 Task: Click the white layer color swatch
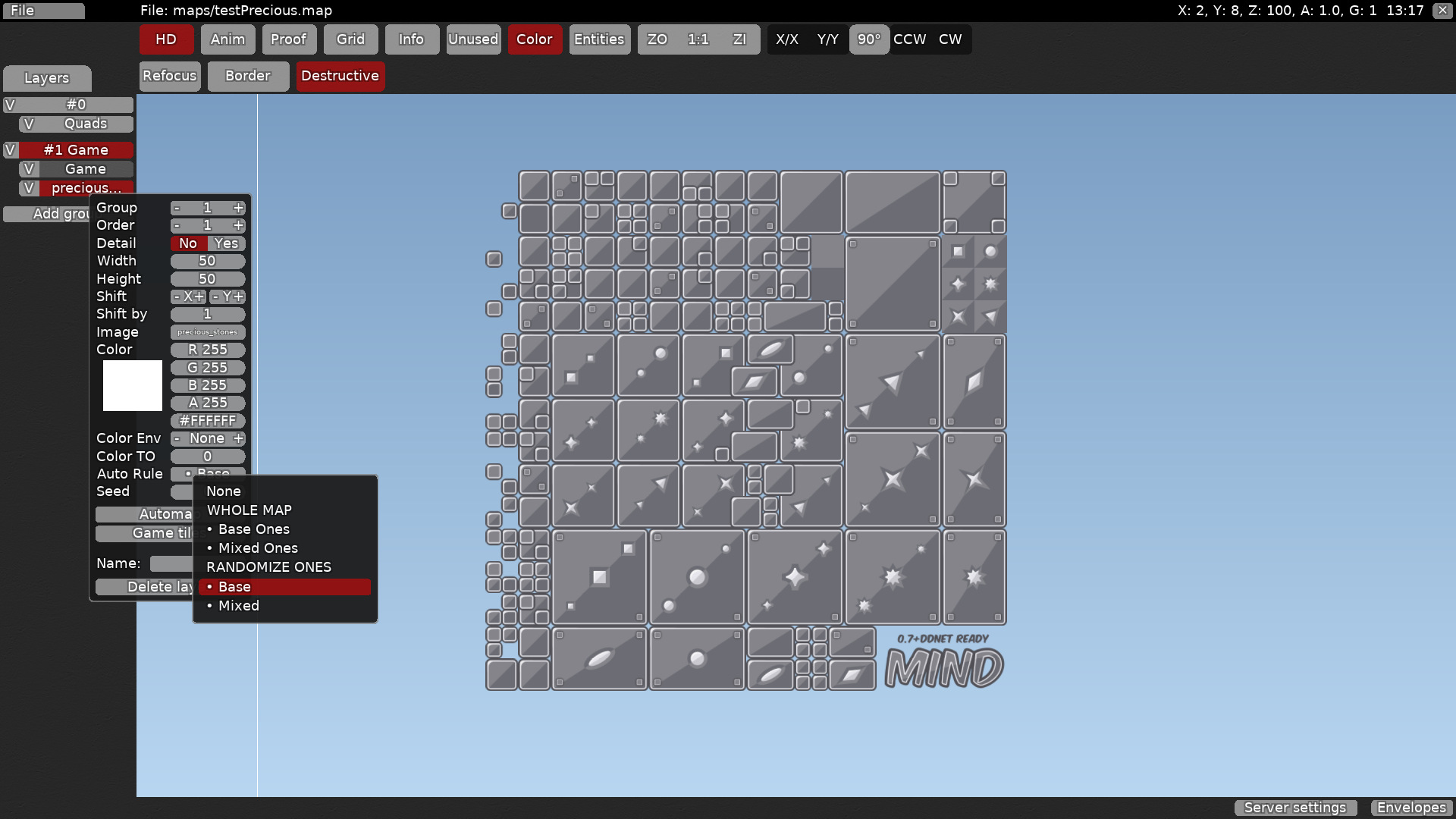coord(132,385)
